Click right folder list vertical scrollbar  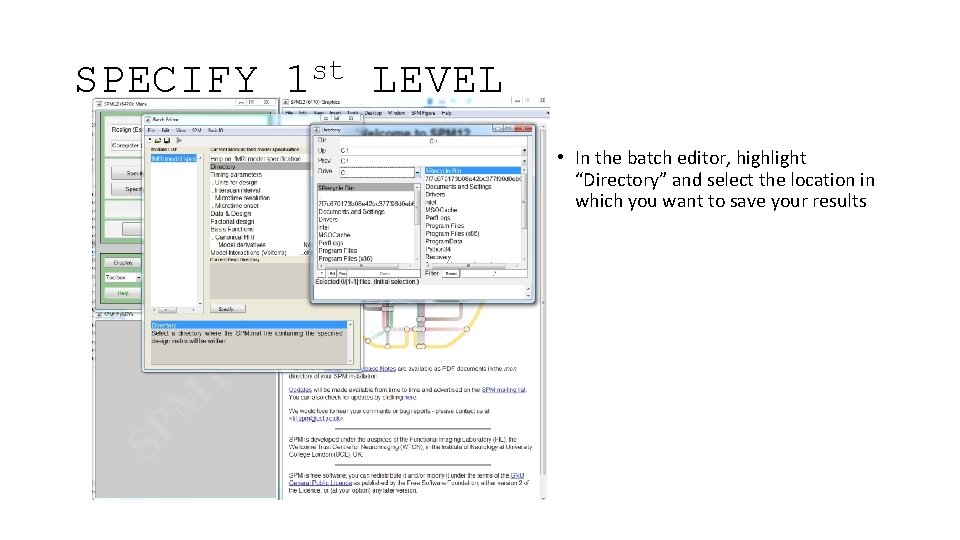click(524, 214)
